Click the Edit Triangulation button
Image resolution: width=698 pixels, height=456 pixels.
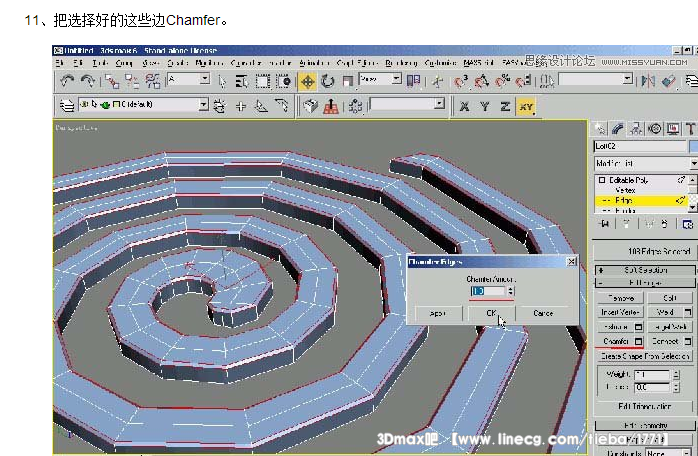coord(645,406)
